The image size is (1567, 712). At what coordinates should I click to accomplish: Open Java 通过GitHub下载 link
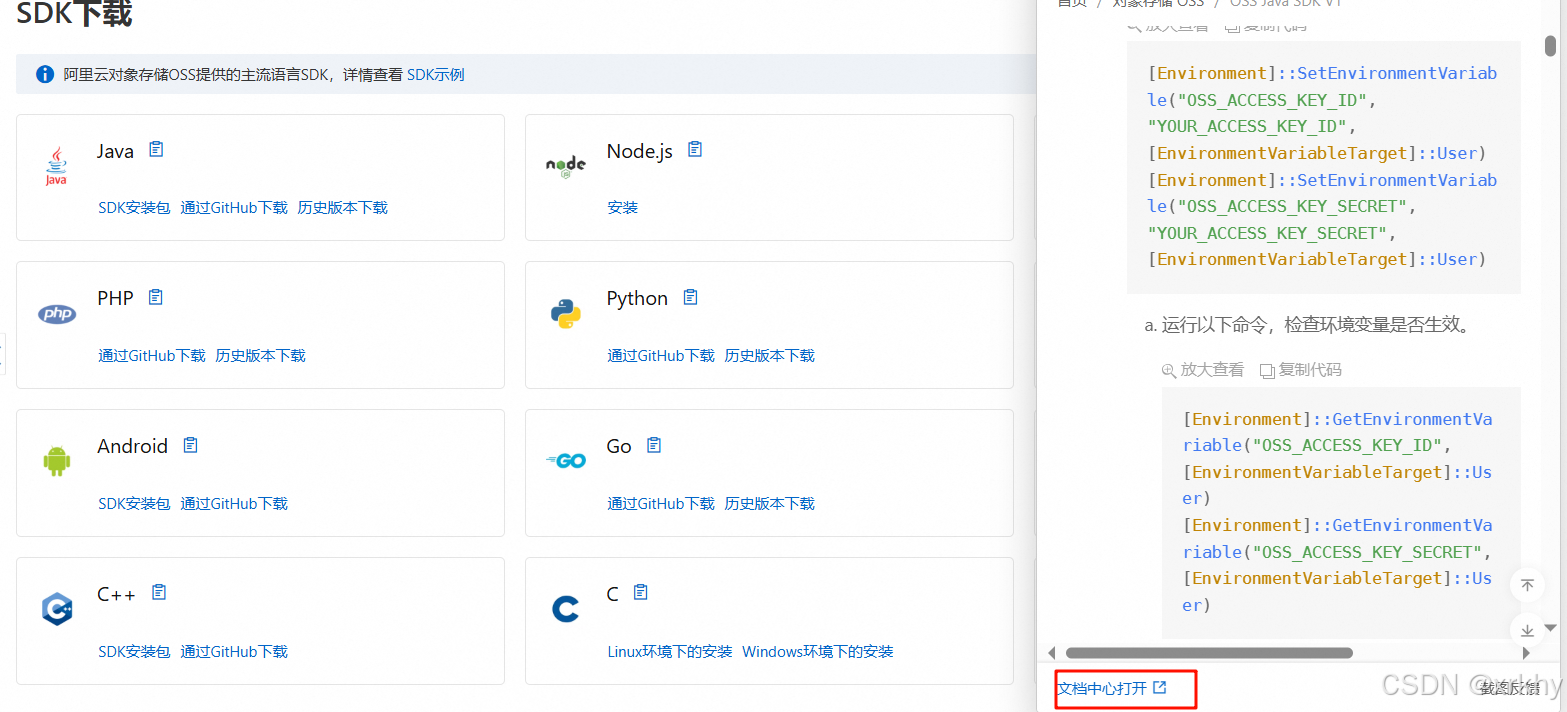(x=234, y=208)
